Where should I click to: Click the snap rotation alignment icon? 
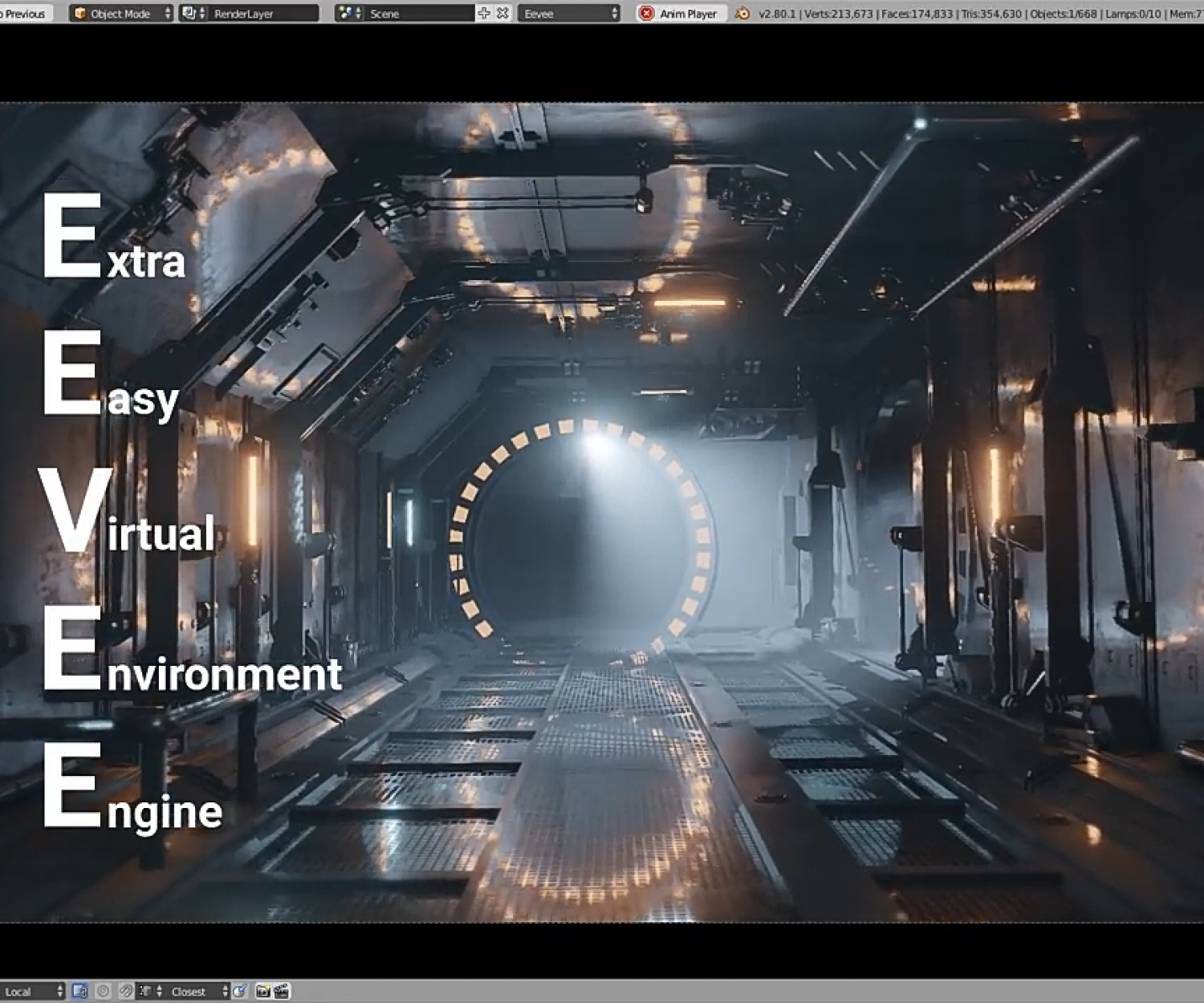[x=240, y=991]
